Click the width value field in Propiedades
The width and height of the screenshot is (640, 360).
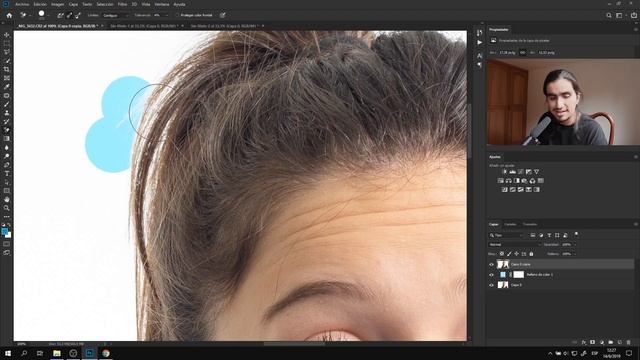pos(507,53)
